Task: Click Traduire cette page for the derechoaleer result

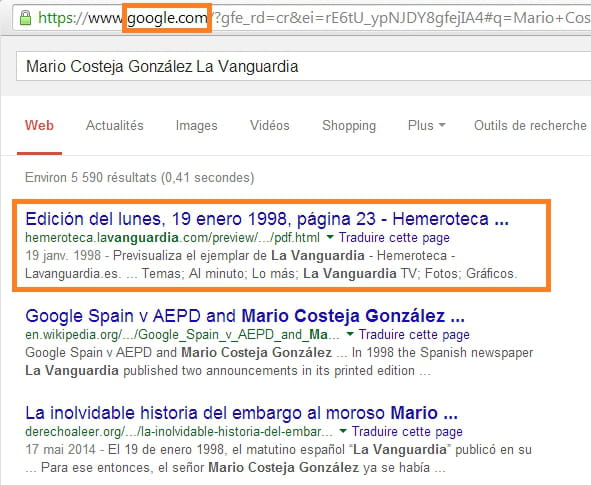Action: (407, 432)
